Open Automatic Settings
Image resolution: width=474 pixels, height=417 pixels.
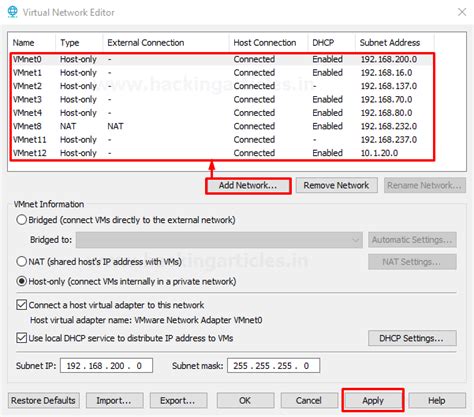pyautogui.click(x=412, y=240)
